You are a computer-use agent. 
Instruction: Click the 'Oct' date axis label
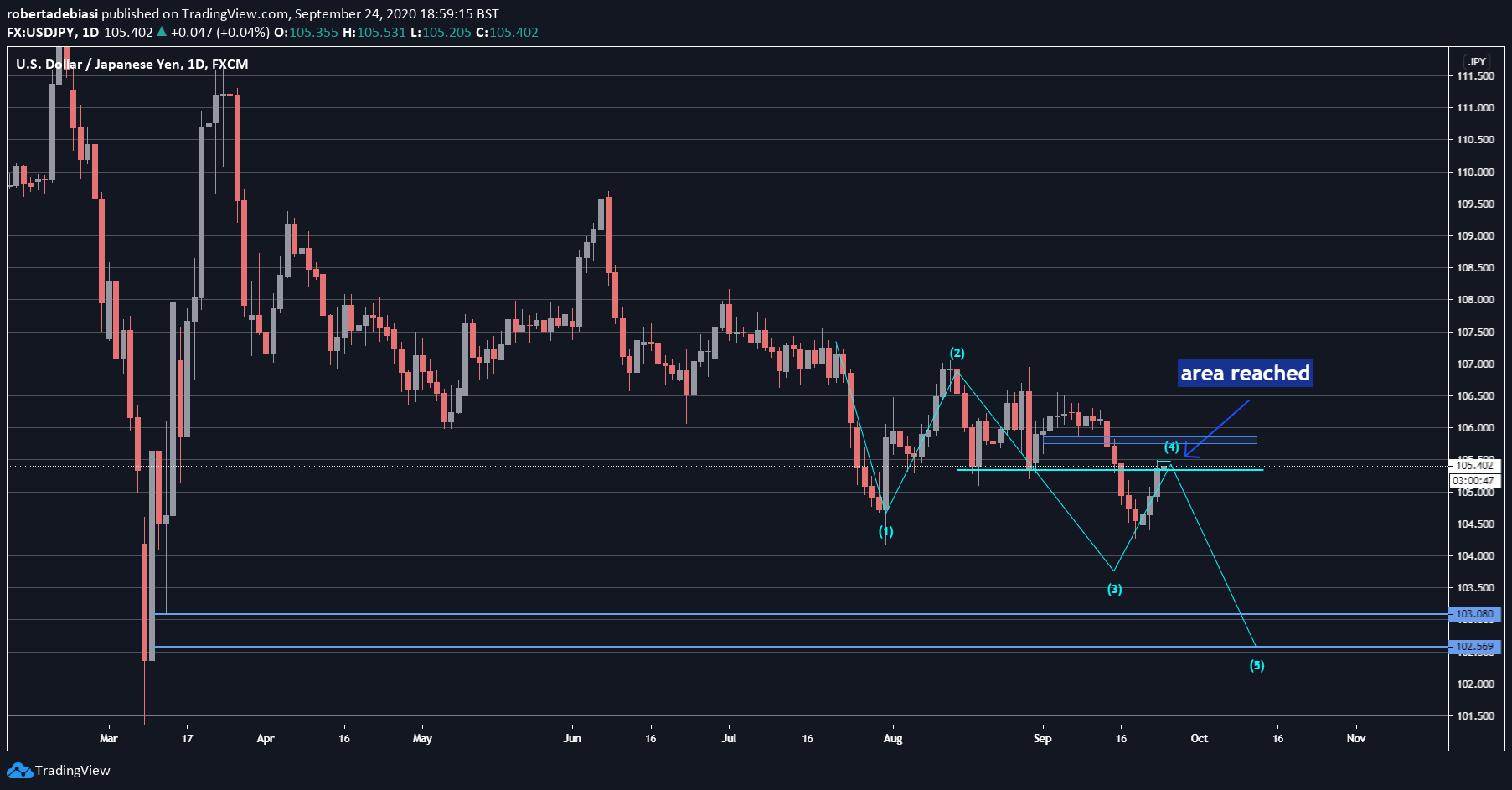[1200, 738]
